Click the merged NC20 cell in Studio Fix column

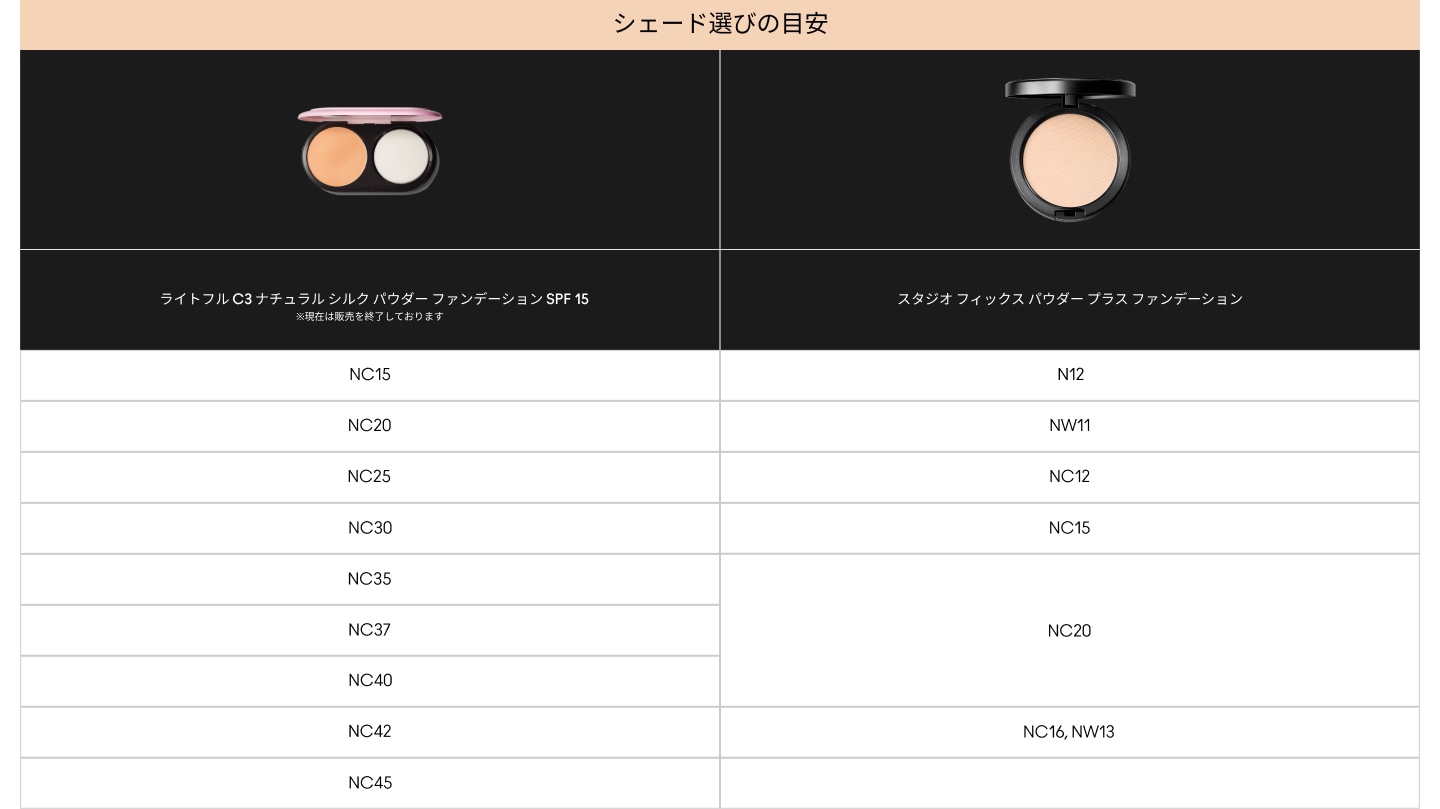[x=1070, y=630]
